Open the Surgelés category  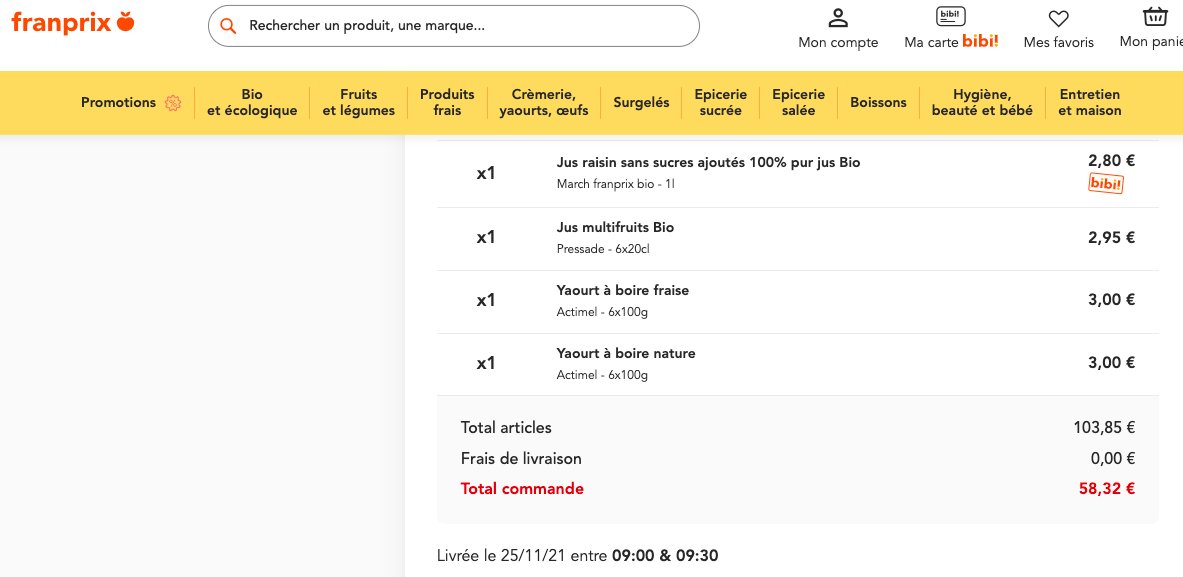click(641, 103)
